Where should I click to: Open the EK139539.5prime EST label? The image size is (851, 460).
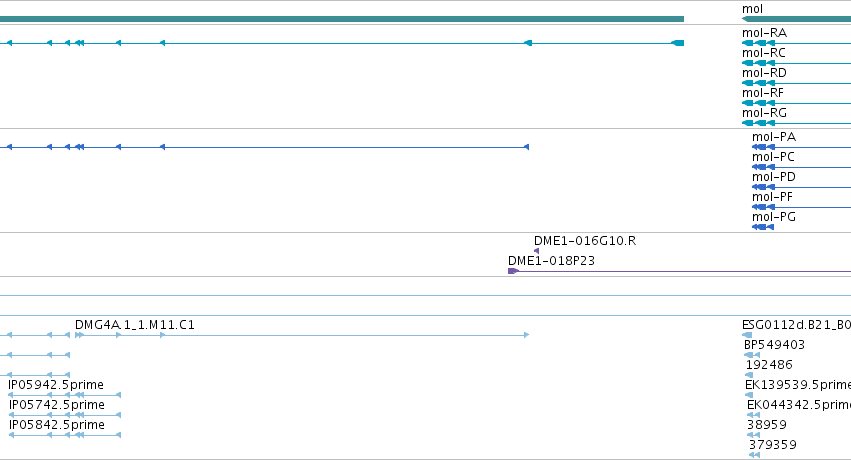click(x=798, y=385)
